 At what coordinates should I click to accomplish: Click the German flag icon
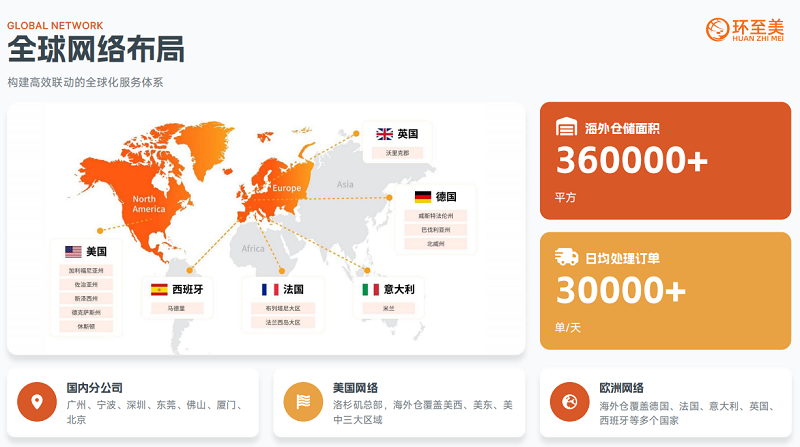(423, 197)
